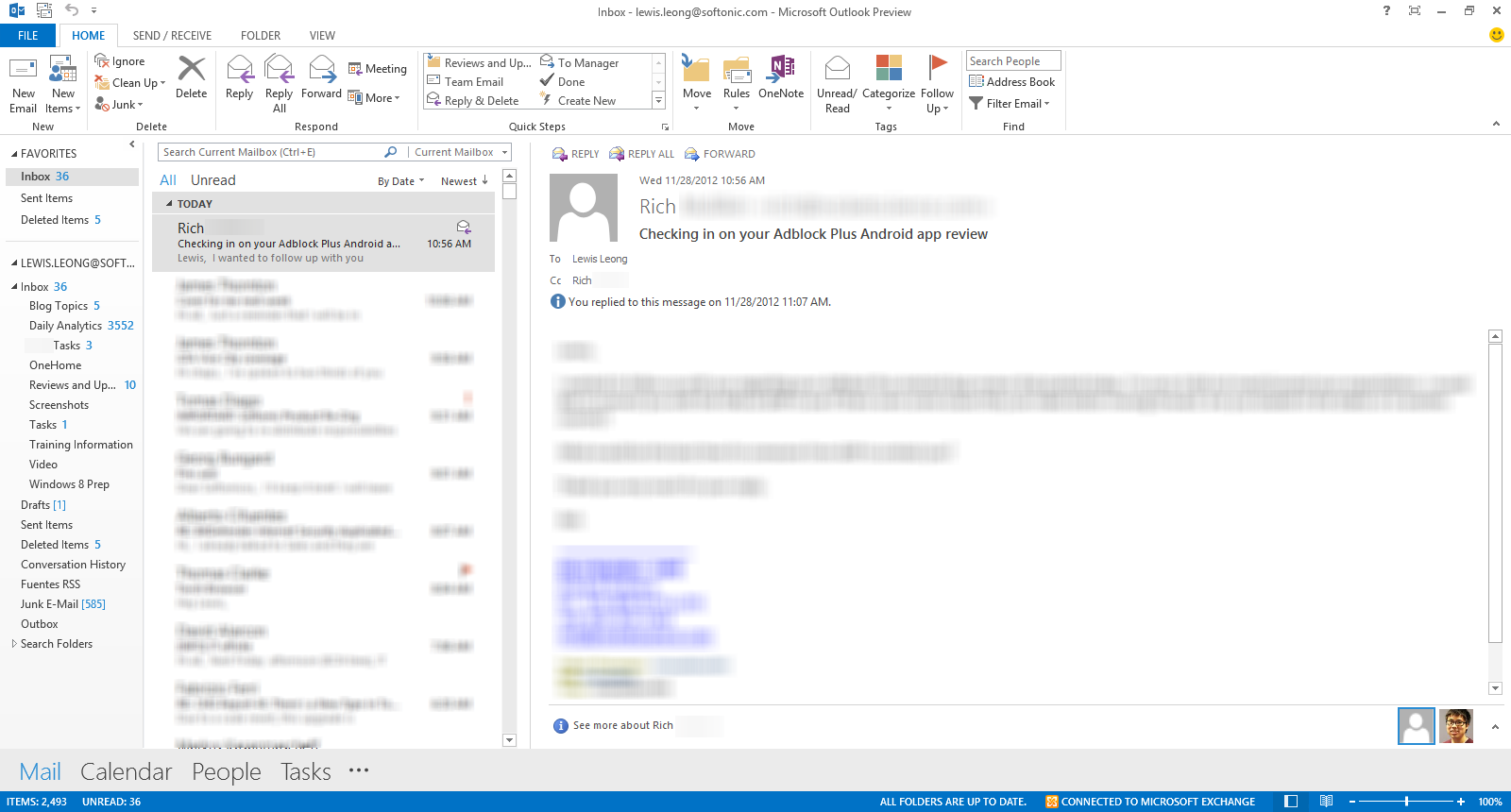Open the Follow Up flag menu

pos(937,84)
